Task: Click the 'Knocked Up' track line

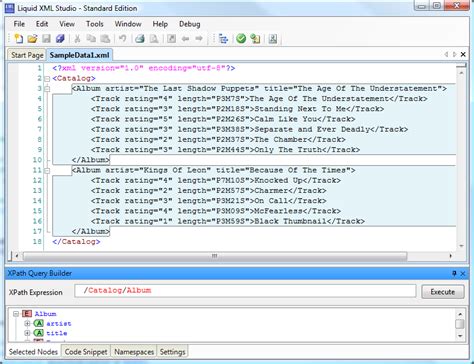Action: coord(216,180)
